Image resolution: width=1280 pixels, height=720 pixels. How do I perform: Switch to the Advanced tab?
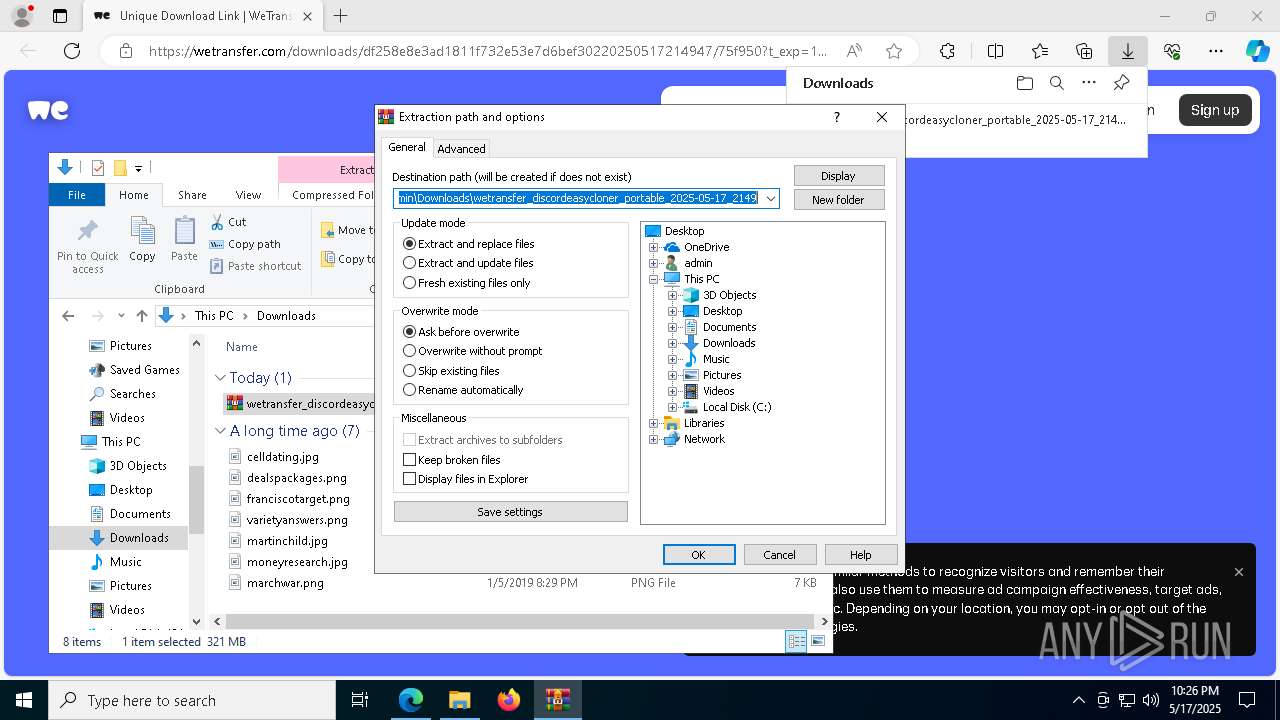tap(461, 148)
